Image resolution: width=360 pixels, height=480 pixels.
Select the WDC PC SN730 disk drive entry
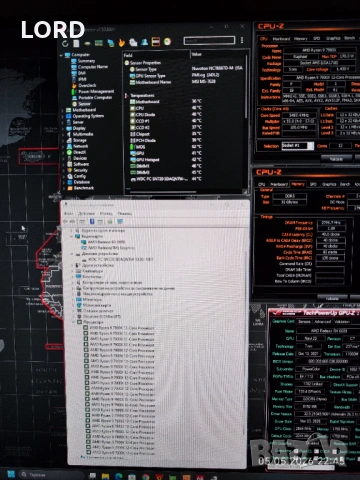click(x=117, y=259)
